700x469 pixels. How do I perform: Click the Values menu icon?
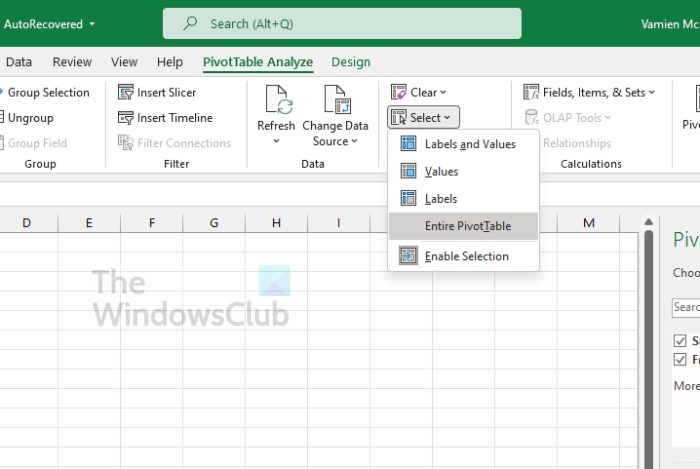pos(408,171)
